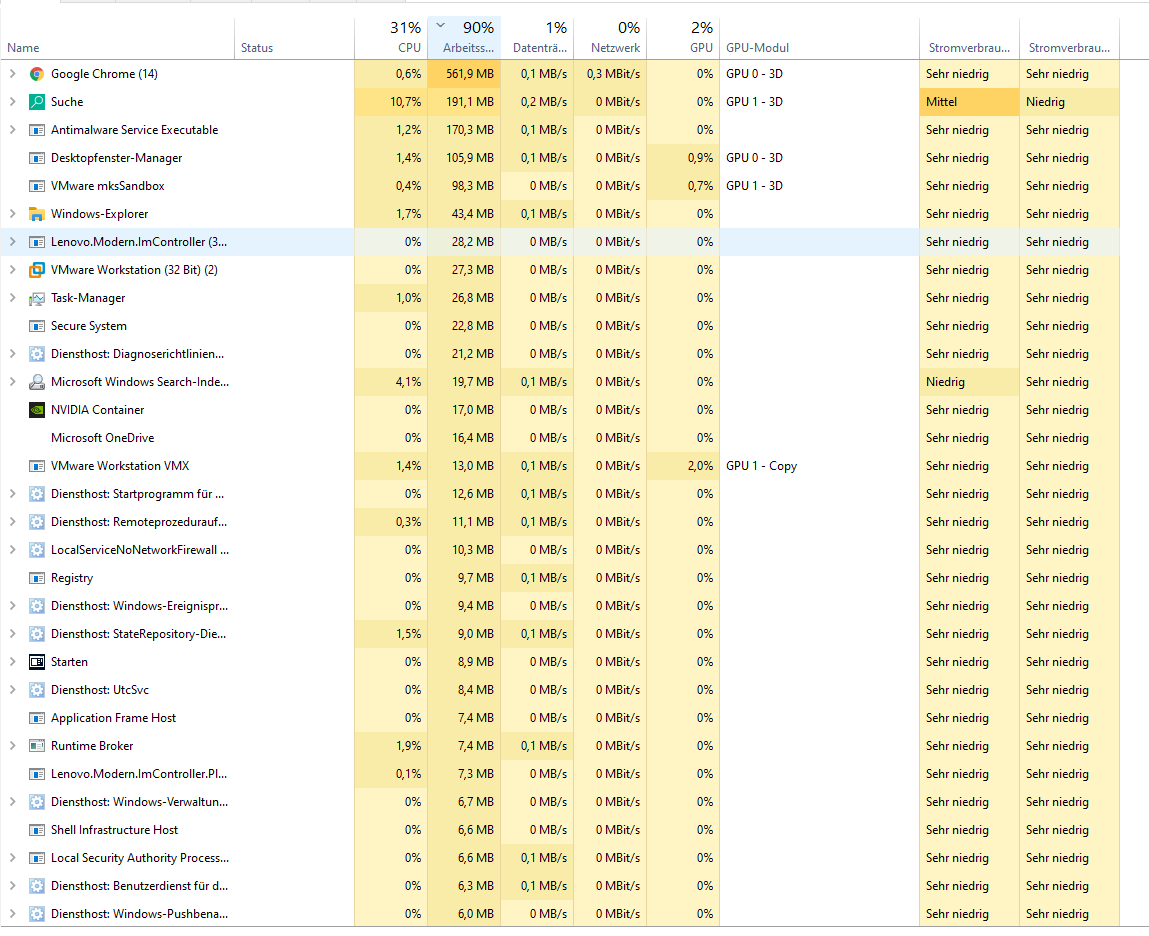
Task: Select the Lenovo.Modern.ImController.Pl... row
Action: pos(560,774)
